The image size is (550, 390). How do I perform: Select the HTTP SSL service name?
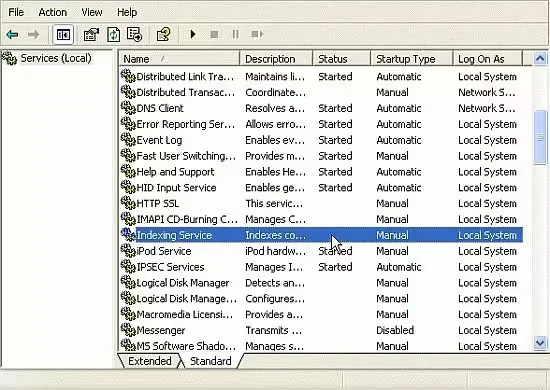[157, 203]
